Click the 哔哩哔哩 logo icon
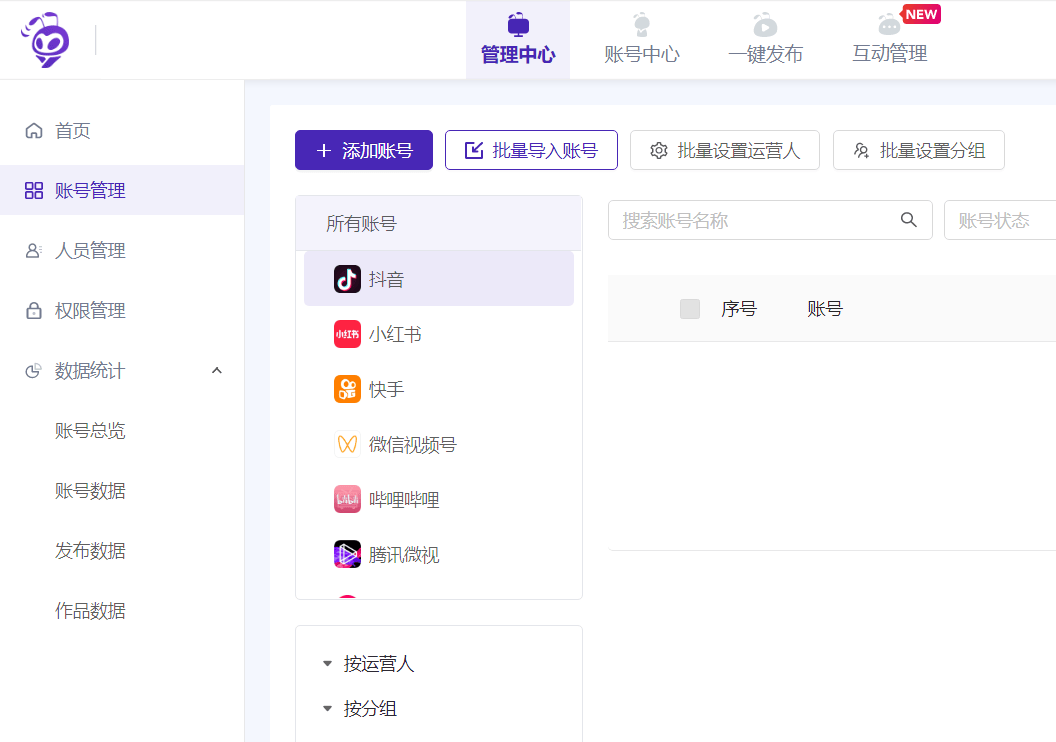Screen dimensions: 1056x742 (x=348, y=500)
